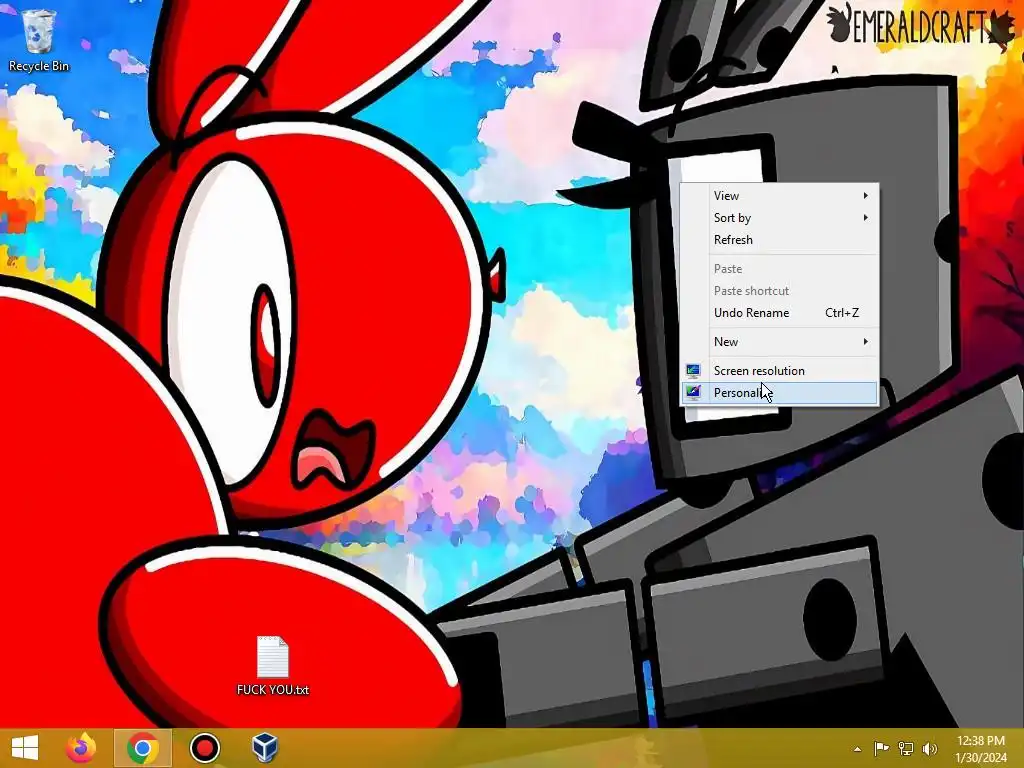This screenshot has width=1024, height=768.
Task: Expand the Sort by submenu
Action: click(780, 218)
